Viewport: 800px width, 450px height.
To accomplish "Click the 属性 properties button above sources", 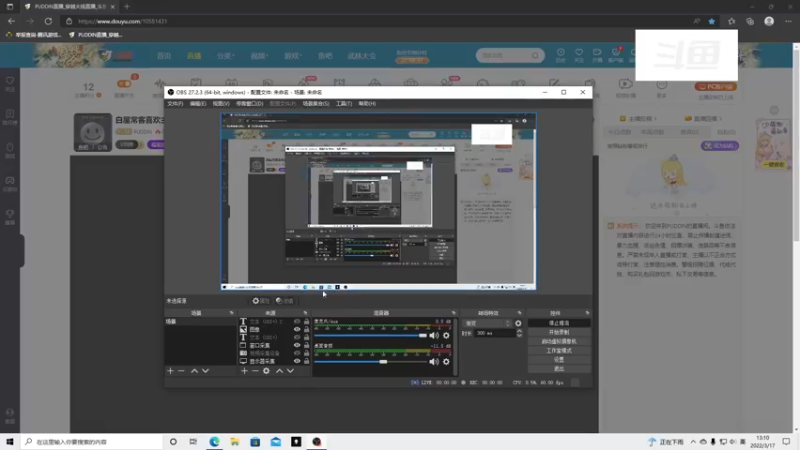I will (261, 301).
